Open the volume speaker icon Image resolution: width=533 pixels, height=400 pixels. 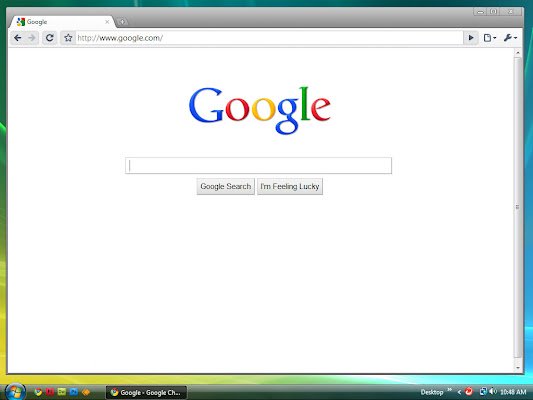click(493, 392)
